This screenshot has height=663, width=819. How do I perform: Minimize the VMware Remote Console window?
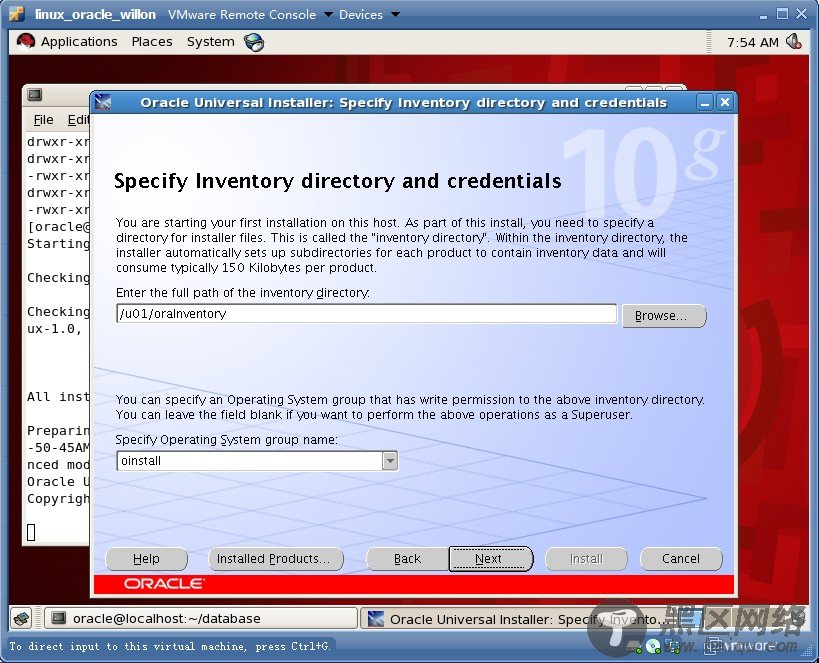click(x=764, y=15)
